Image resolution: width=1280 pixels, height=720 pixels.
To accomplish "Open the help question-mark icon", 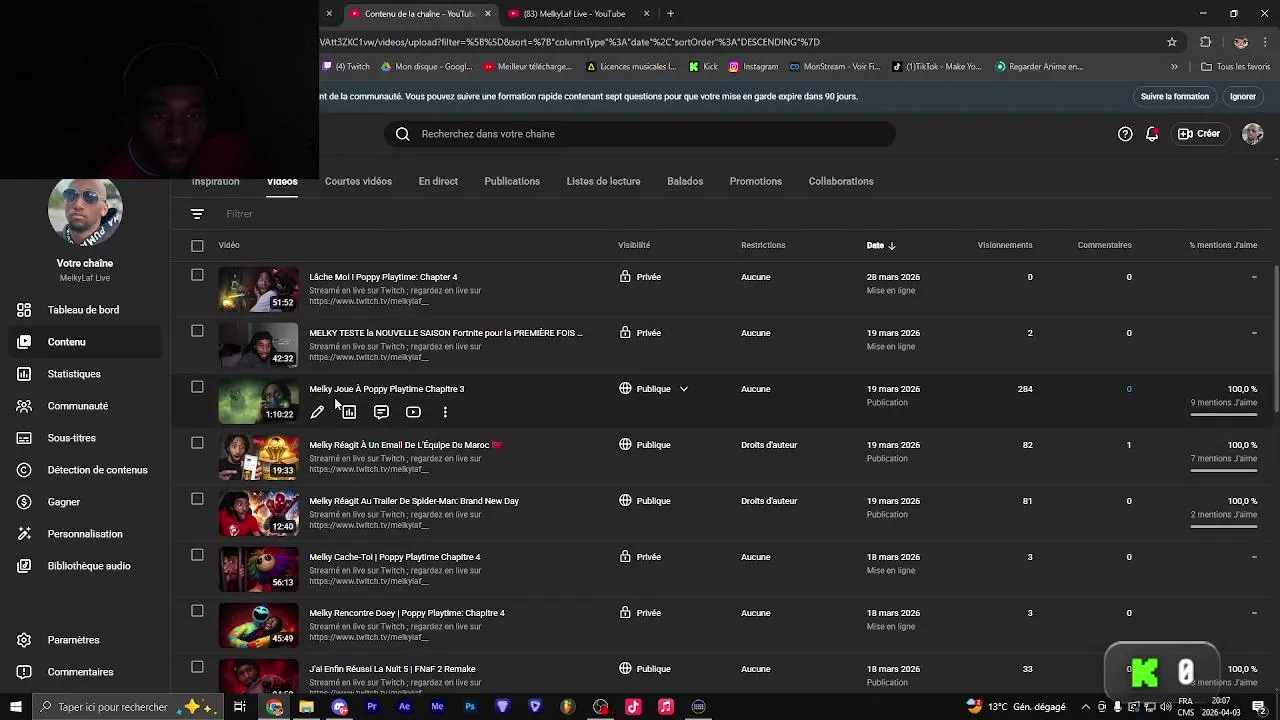I will tap(1125, 134).
